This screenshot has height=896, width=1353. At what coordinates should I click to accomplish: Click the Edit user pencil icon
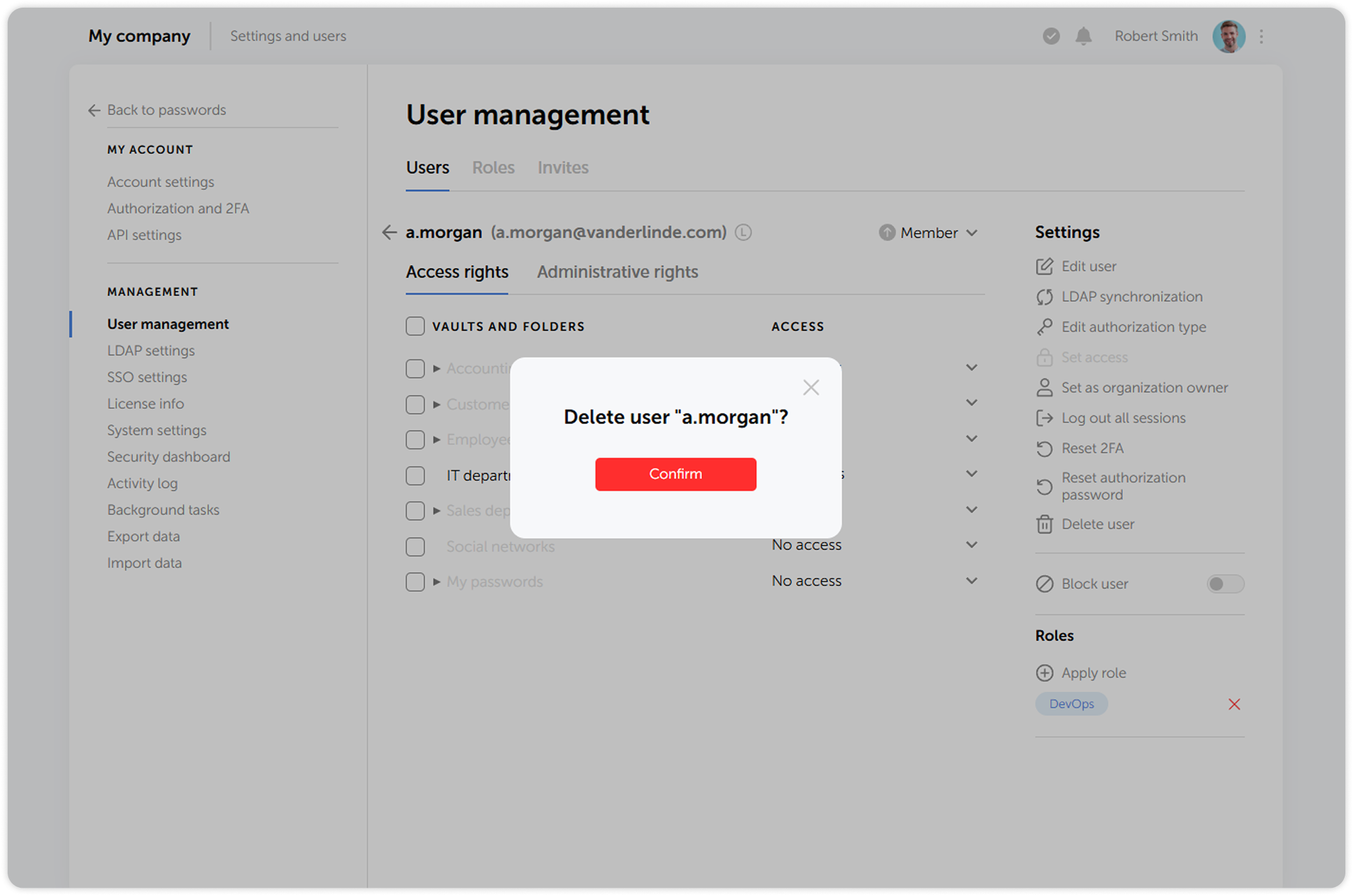(x=1044, y=266)
